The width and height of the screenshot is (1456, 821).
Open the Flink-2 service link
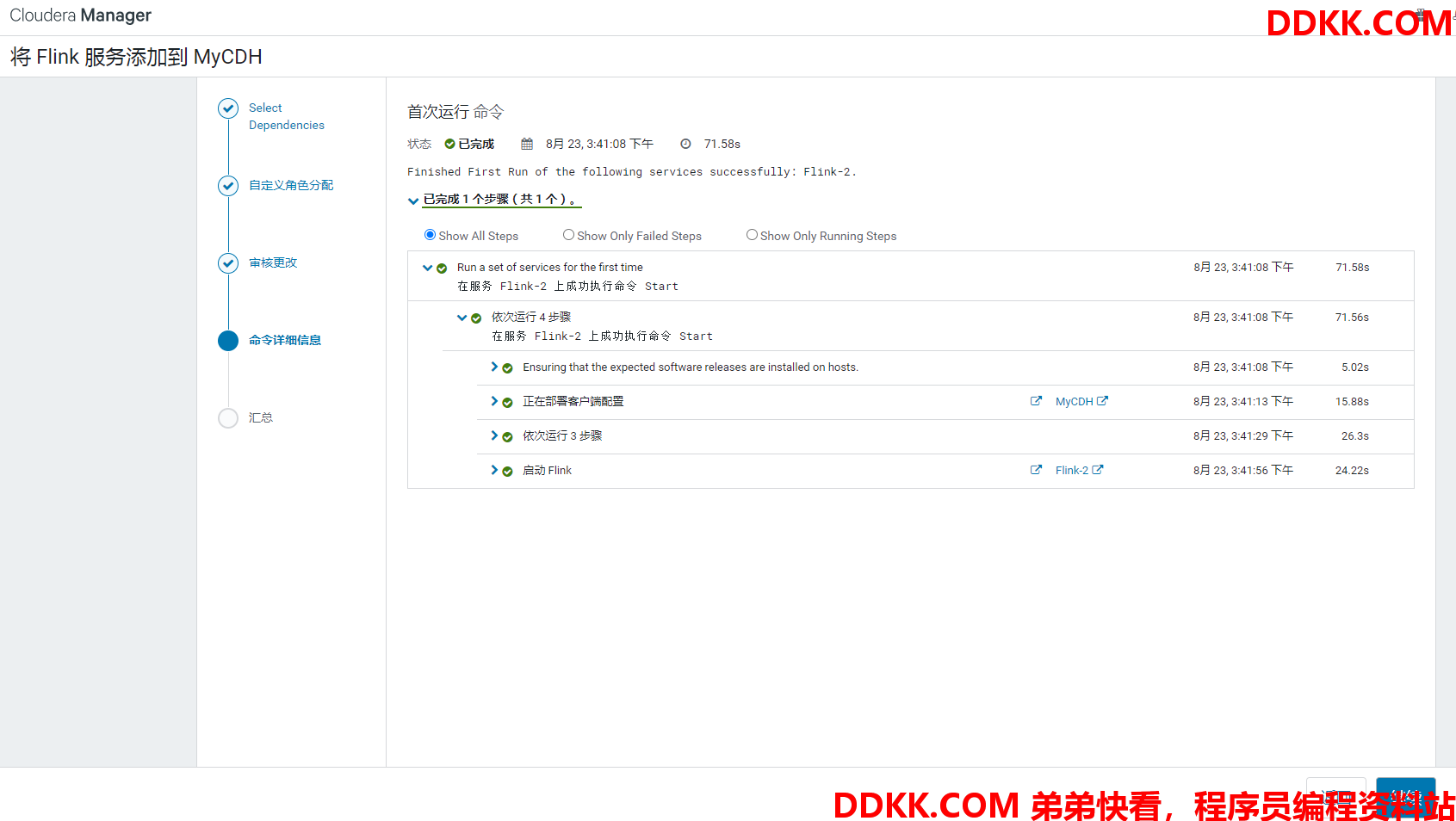(x=1079, y=470)
